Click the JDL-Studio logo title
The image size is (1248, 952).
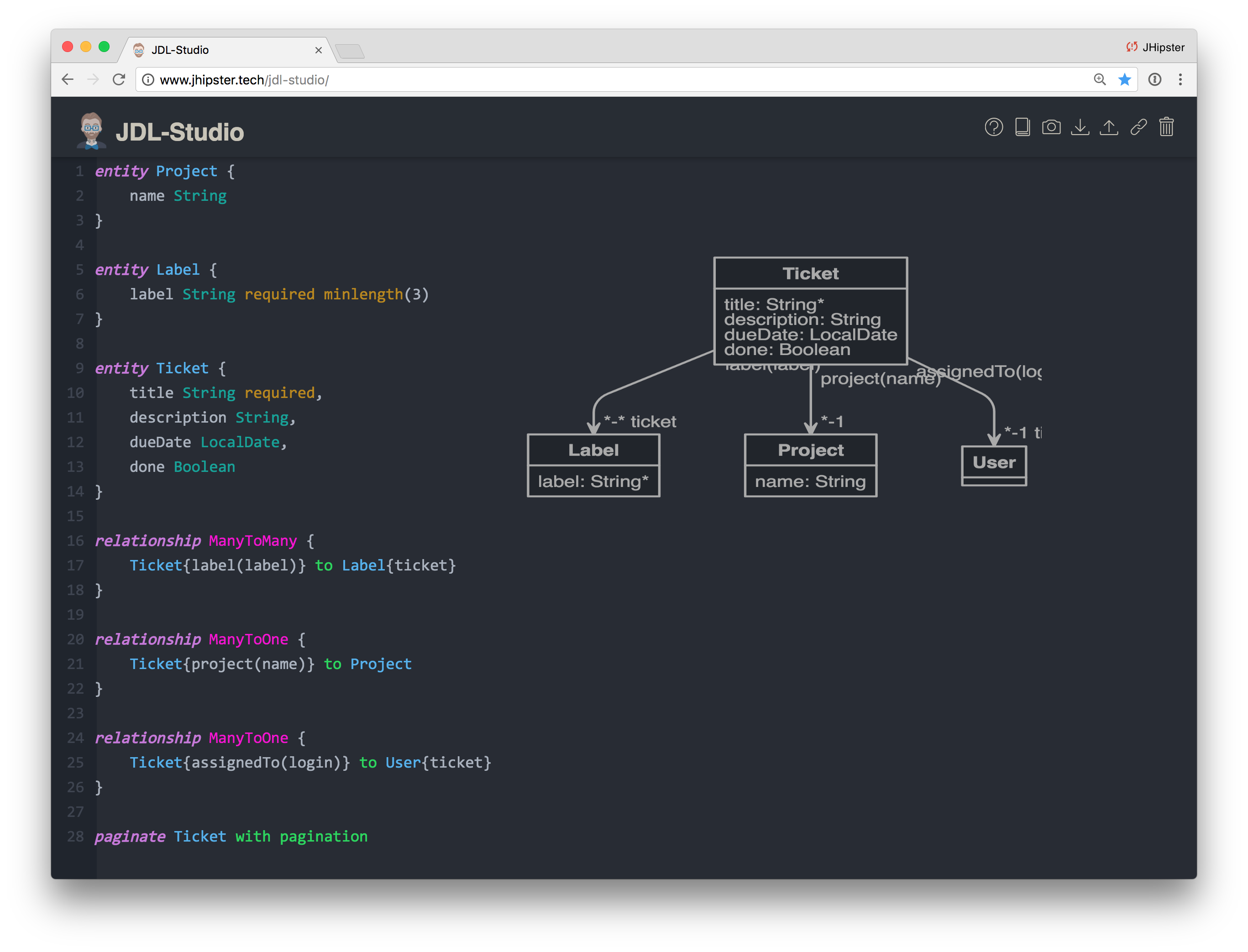tap(179, 132)
